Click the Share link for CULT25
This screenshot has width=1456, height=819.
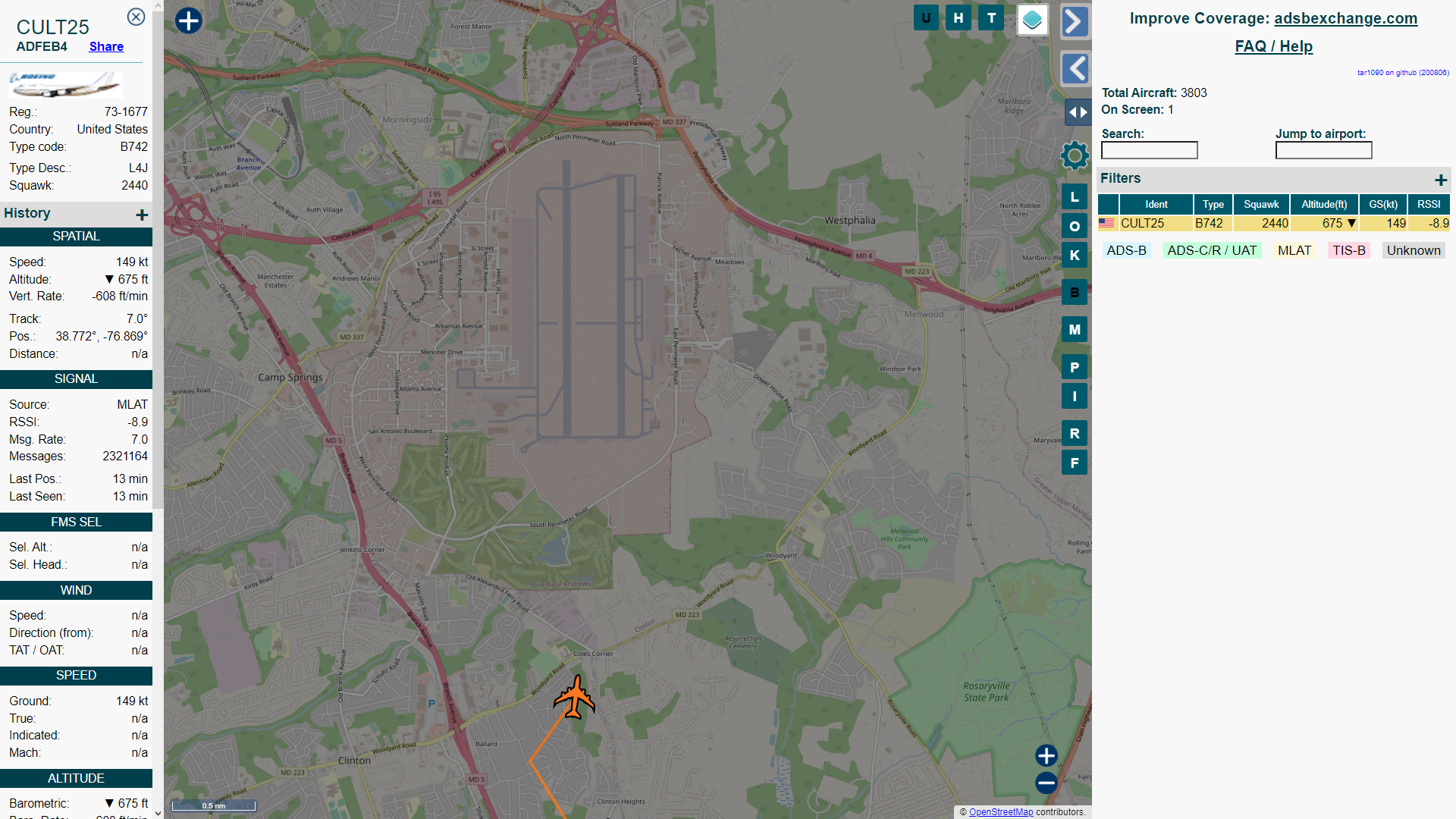pyautogui.click(x=106, y=47)
